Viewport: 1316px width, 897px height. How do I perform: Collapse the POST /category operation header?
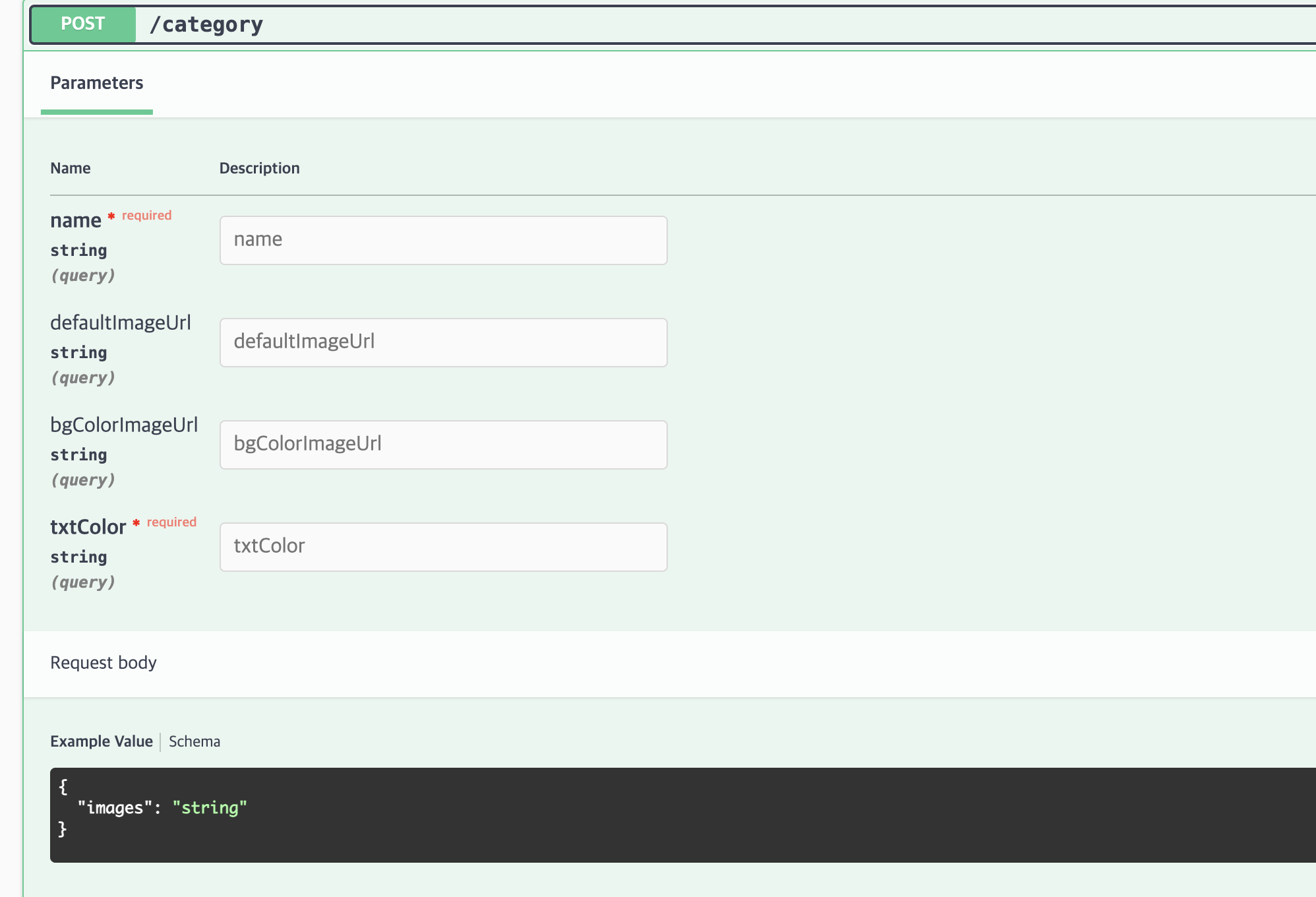point(673,25)
